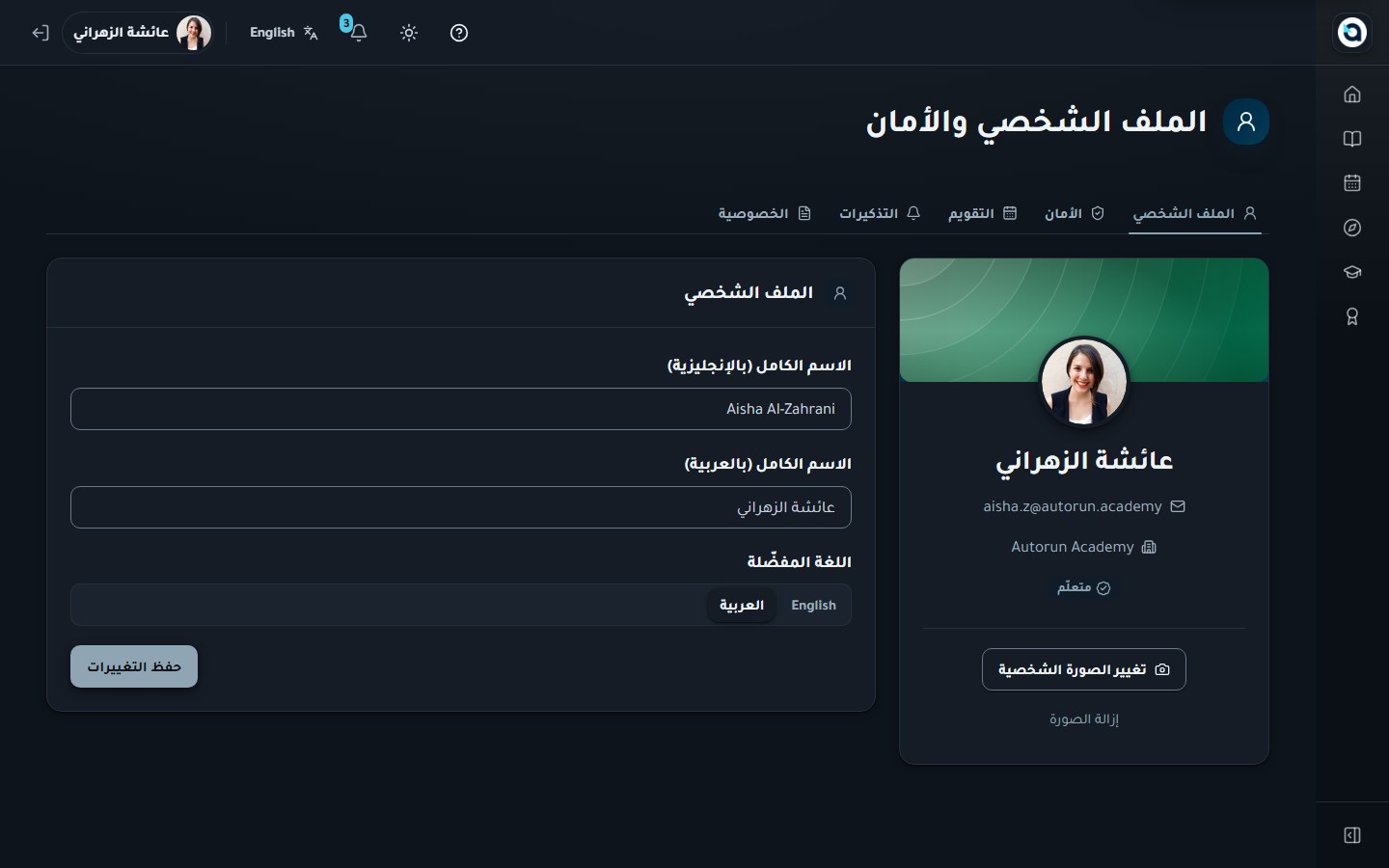
Task: Open the Home icon in sidebar
Action: [1351, 95]
